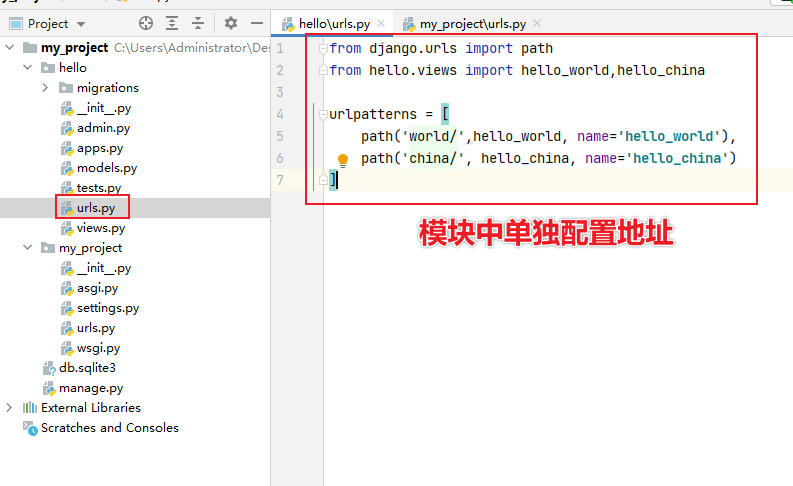793x486 pixels.
Task: Select views.py in the project tree
Action: pyautogui.click(x=101, y=228)
